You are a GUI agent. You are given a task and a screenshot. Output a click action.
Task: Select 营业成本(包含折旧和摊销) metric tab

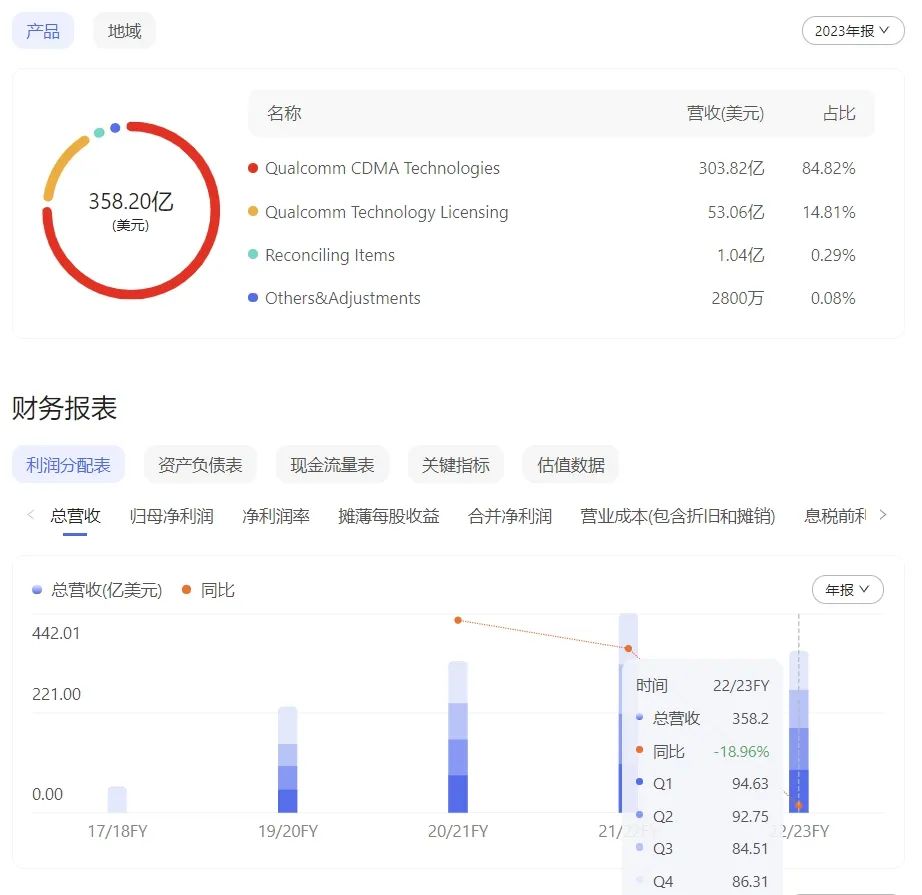click(677, 516)
